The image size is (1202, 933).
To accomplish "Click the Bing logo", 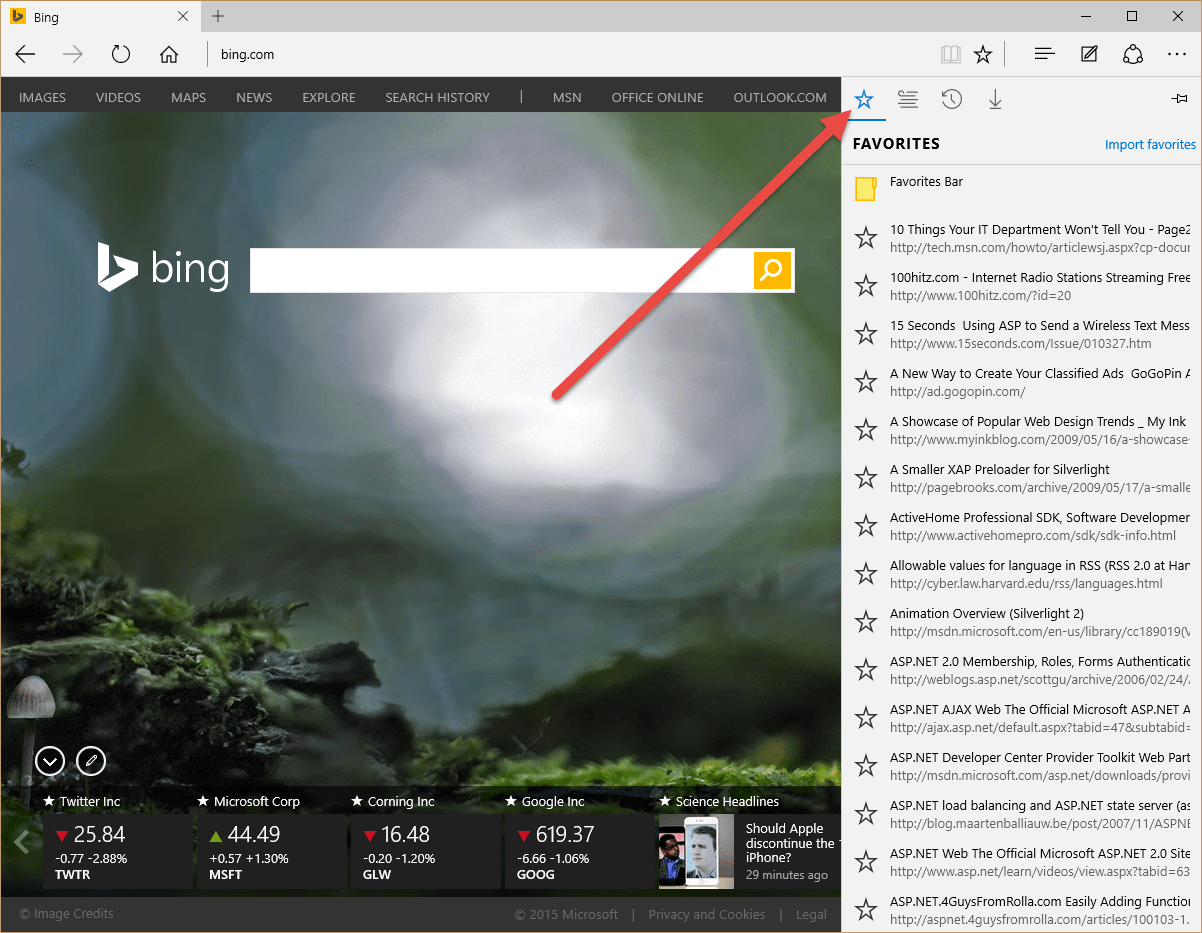I will pos(163,268).
